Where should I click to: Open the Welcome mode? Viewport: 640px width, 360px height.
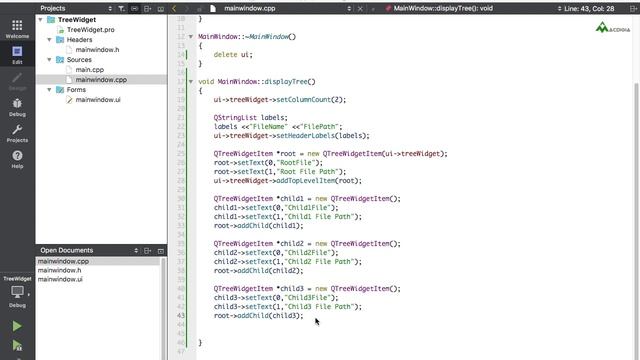pos(17,29)
